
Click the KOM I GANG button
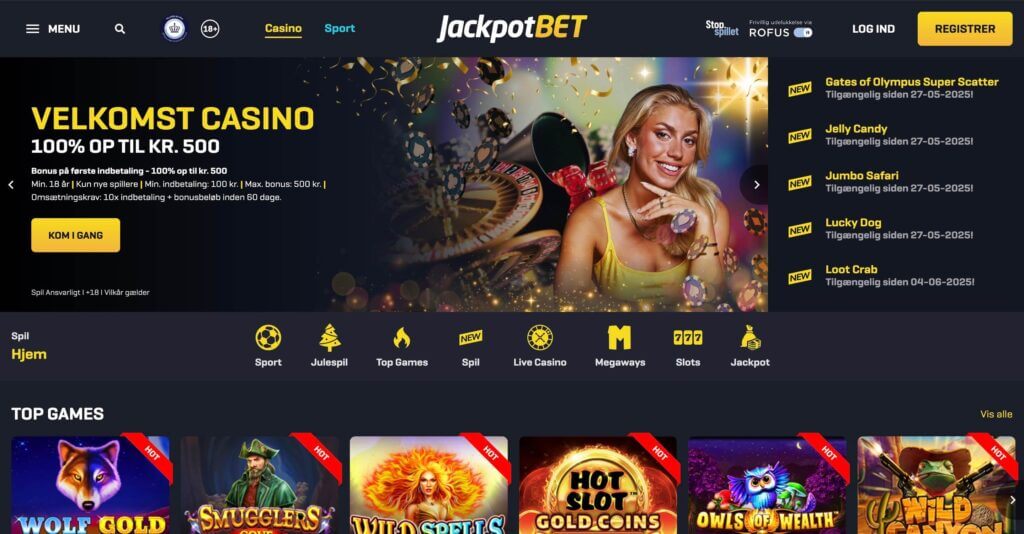pyautogui.click(x=76, y=235)
